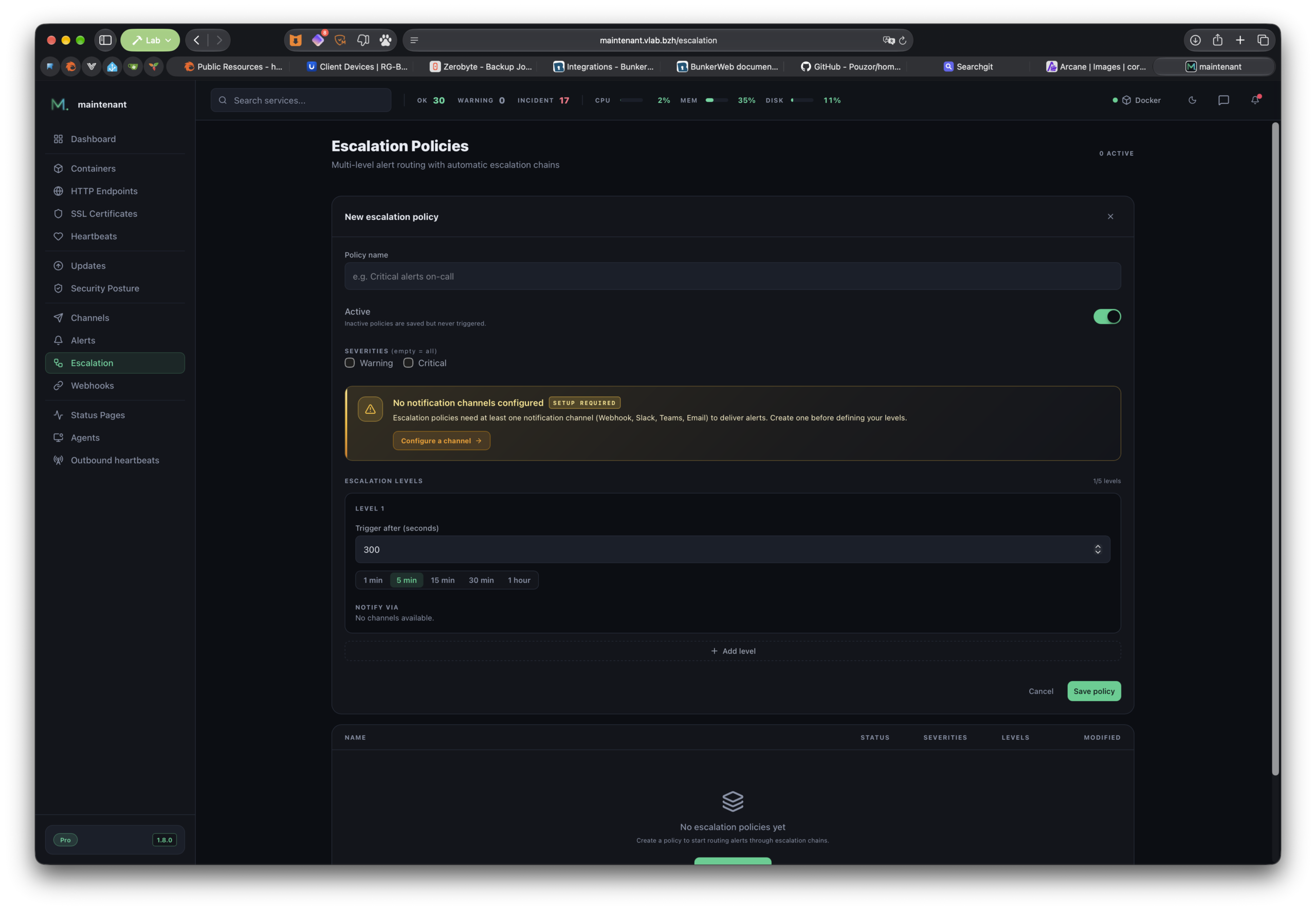Click the Agents monitor icon
The image size is (1316, 911).
pos(58,438)
